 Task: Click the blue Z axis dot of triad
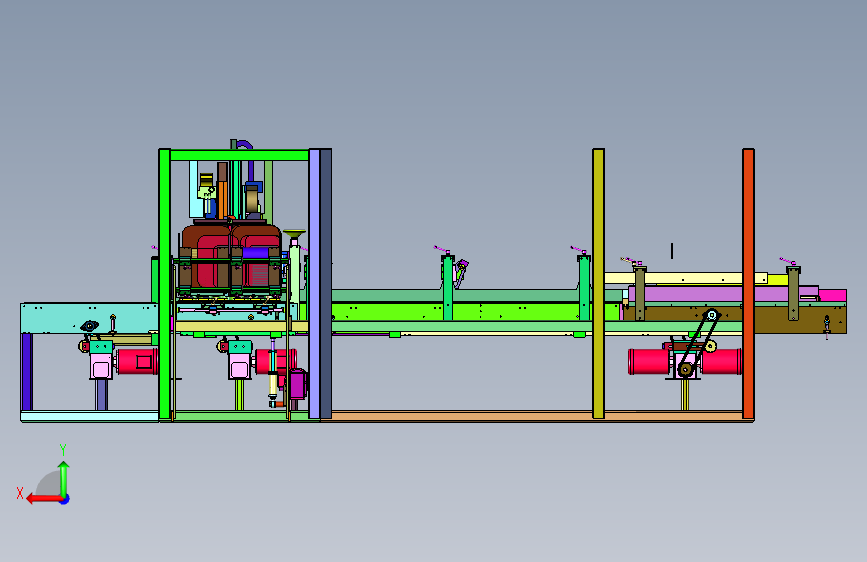[x=65, y=499]
